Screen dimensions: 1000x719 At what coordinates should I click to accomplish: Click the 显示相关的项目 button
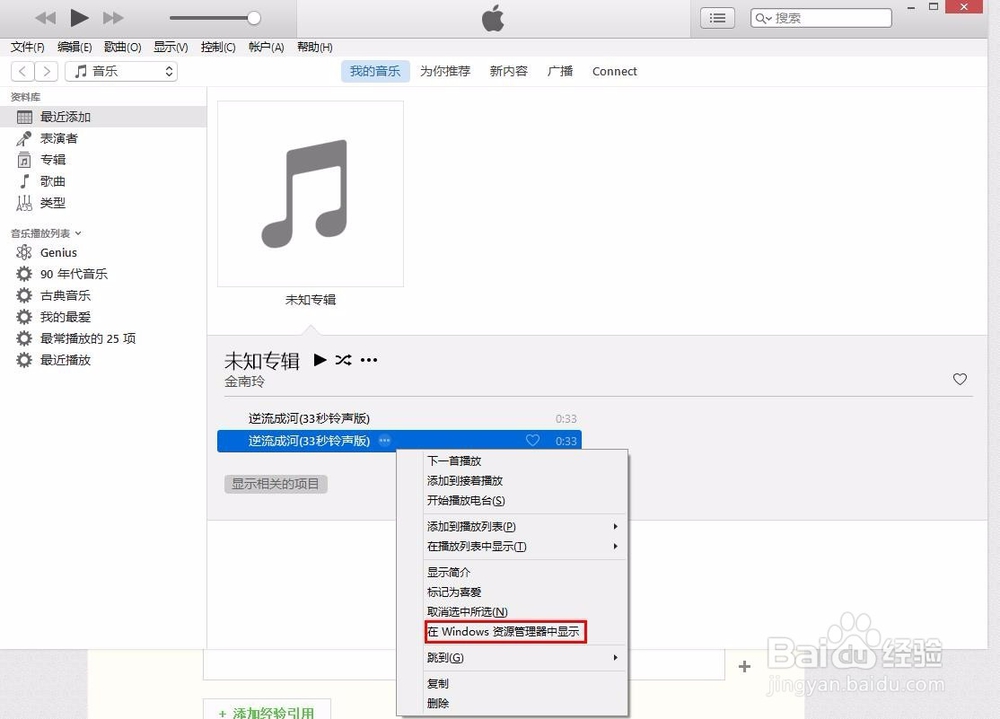click(275, 483)
